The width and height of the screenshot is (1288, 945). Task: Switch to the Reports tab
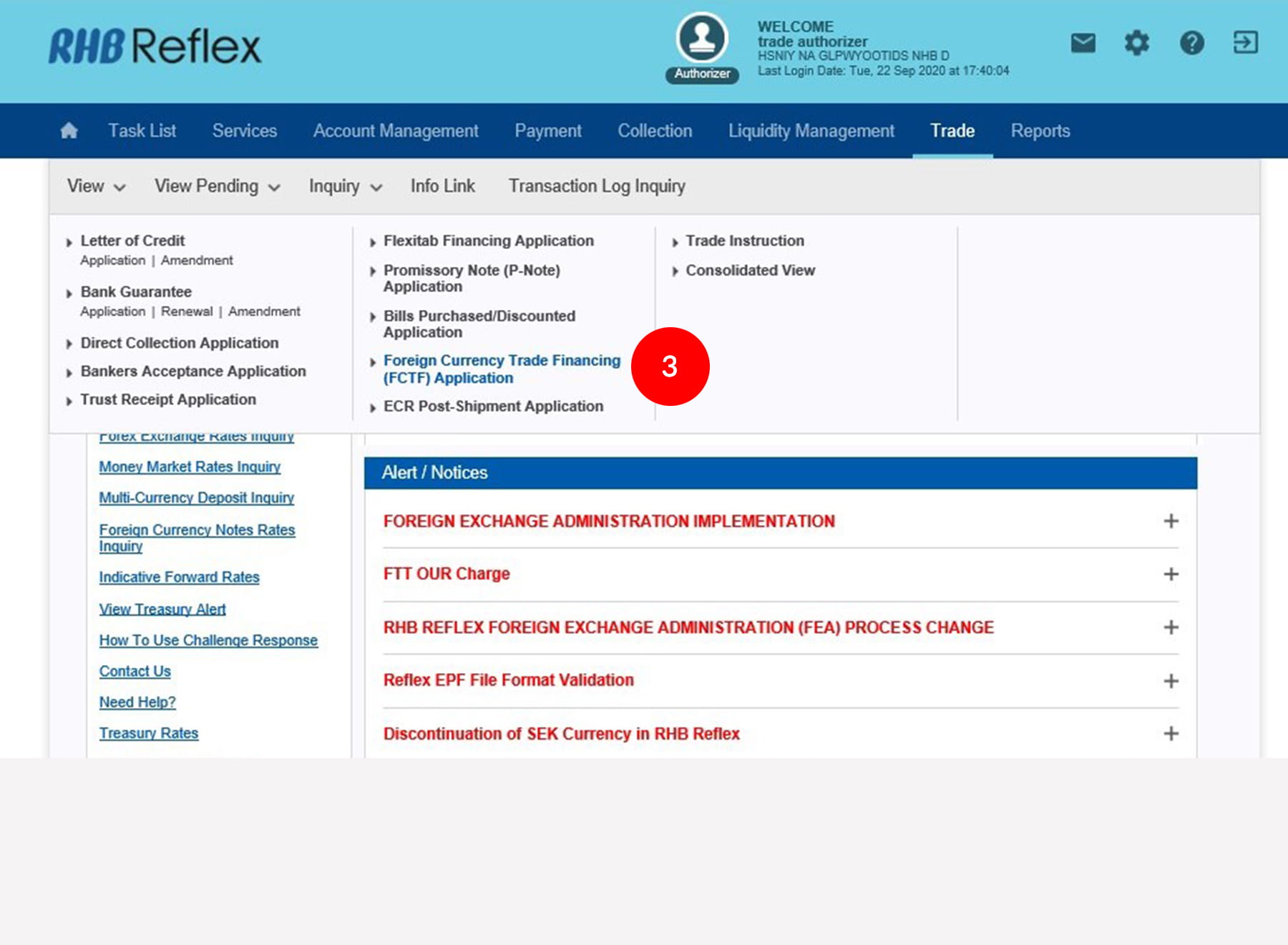point(1040,131)
